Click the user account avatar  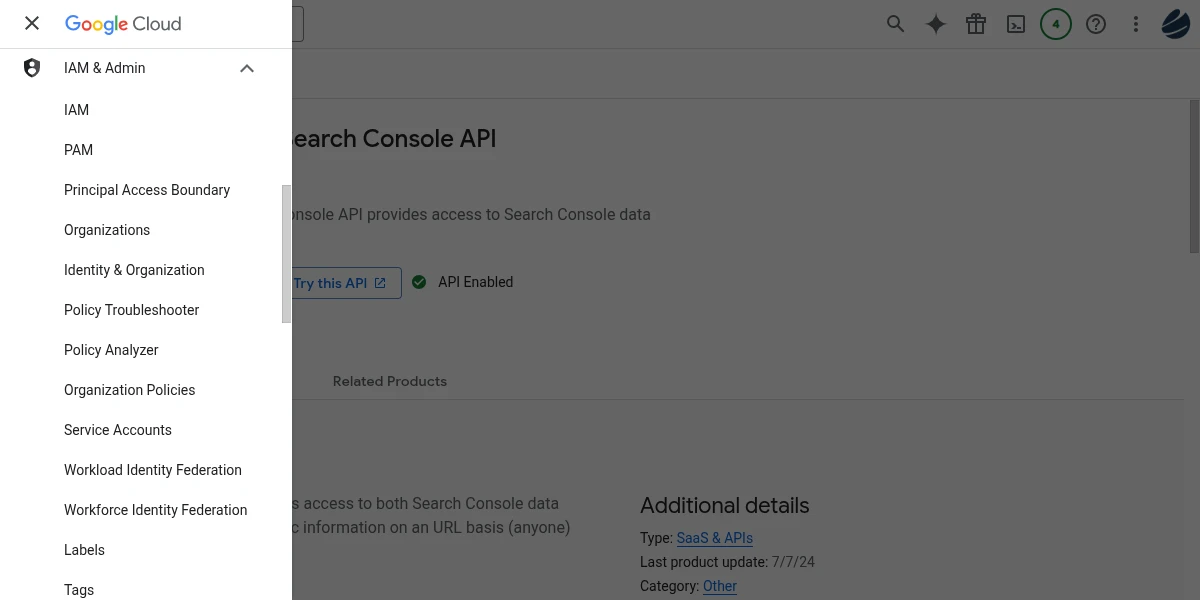1176,24
